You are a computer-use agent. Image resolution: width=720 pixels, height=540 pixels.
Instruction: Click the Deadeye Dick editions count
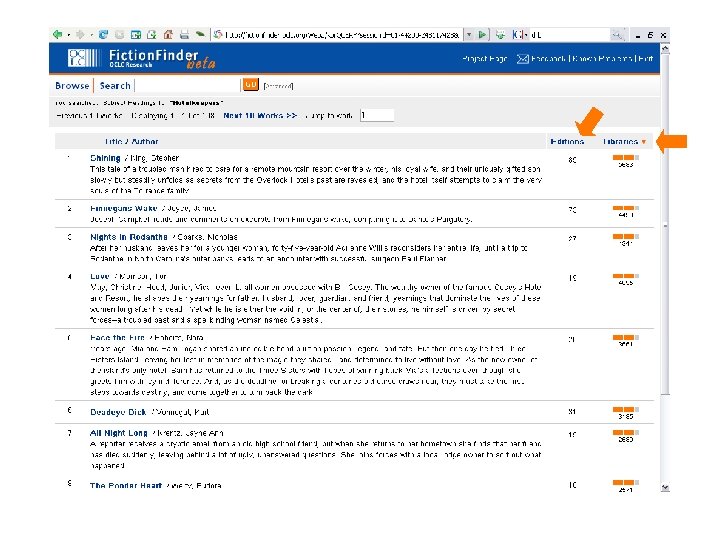(x=572, y=411)
